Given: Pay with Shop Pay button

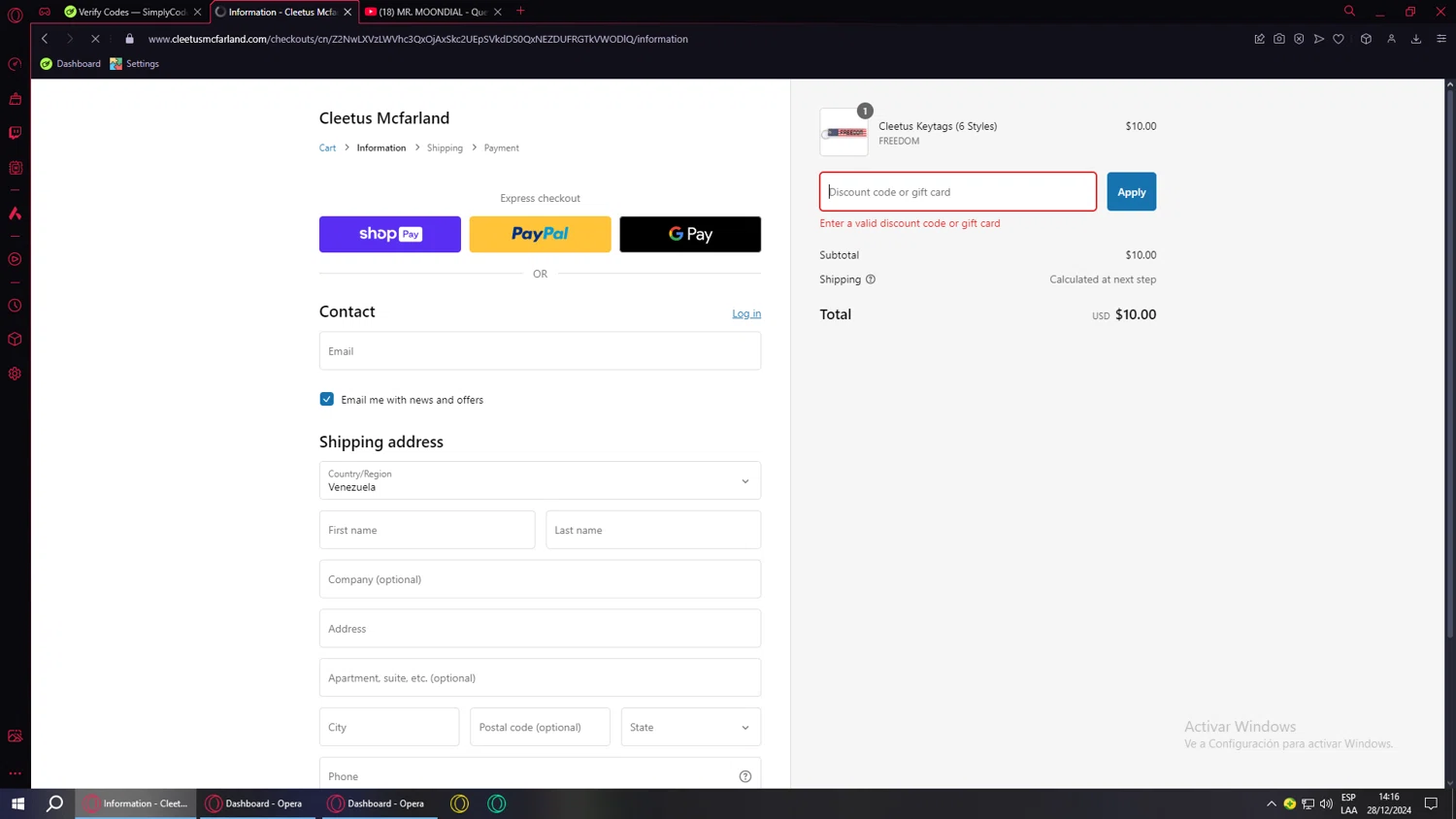Looking at the screenshot, I should [x=390, y=234].
